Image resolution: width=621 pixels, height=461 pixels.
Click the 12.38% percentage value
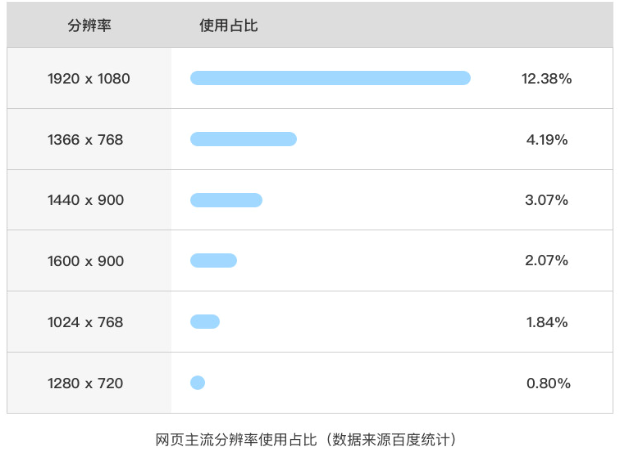click(546, 78)
